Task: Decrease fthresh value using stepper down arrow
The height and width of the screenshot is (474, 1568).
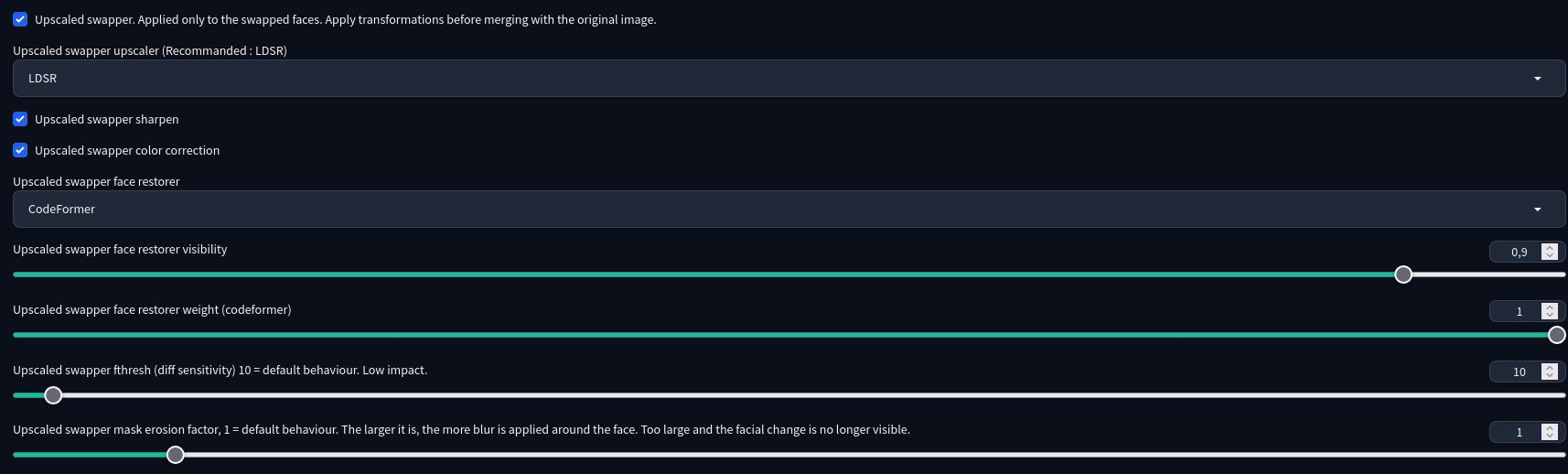Action: tap(1550, 375)
